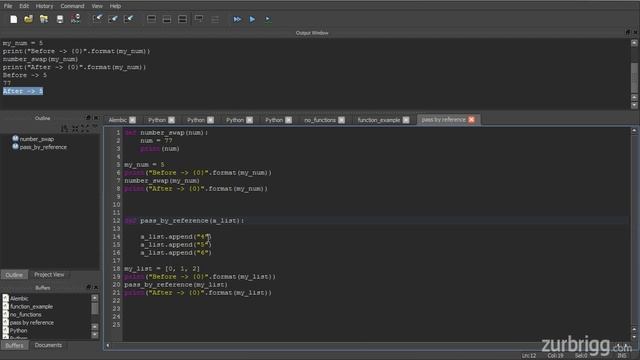
Task: Click the Buffers list bottom scroll arrow
Action: click(95, 335)
